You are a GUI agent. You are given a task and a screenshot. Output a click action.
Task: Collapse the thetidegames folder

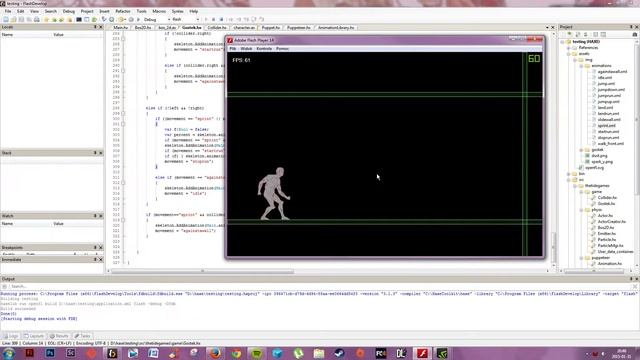[x=575, y=186]
